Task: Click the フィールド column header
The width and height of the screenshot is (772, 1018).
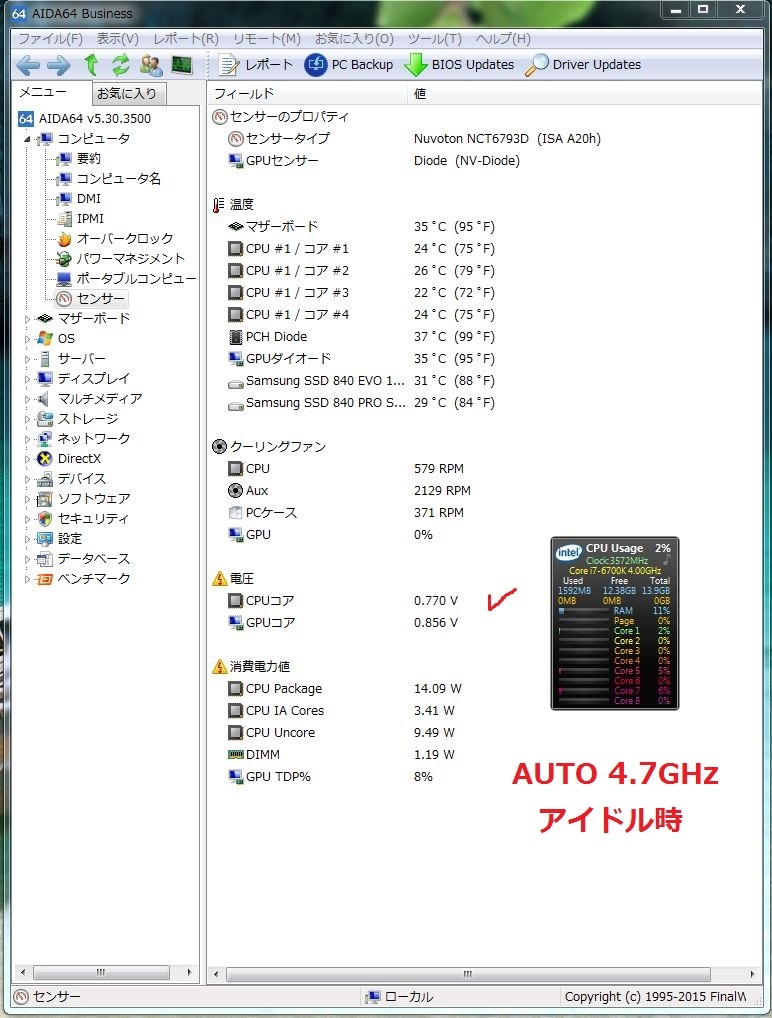Action: click(x=307, y=93)
